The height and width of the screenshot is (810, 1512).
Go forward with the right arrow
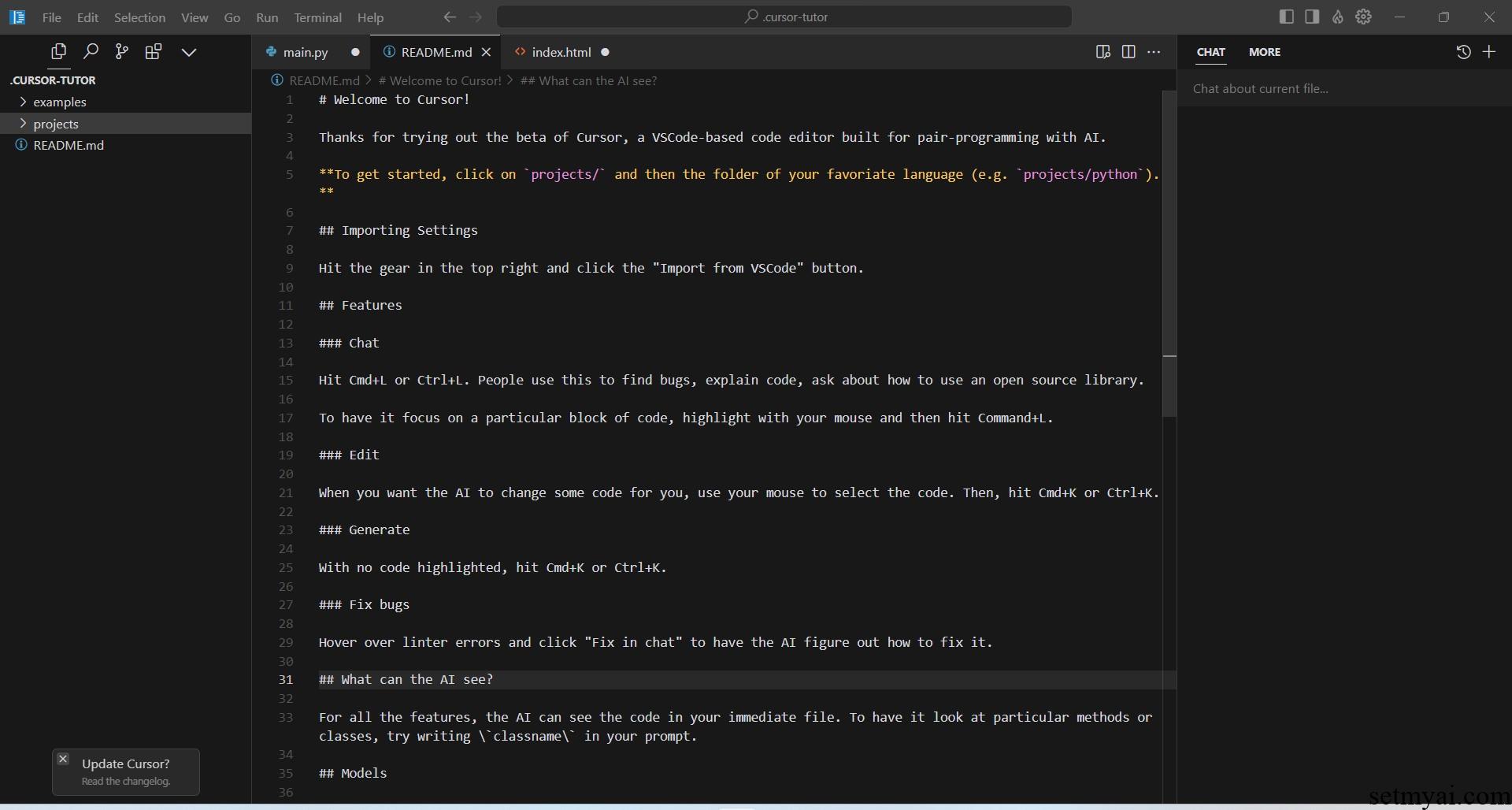click(x=476, y=17)
